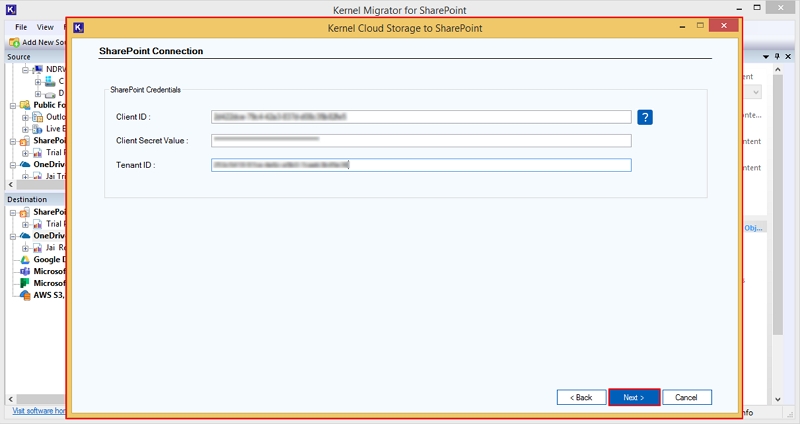Collapse the Public Folder node in Source
This screenshot has height=424, width=800.
(13, 106)
